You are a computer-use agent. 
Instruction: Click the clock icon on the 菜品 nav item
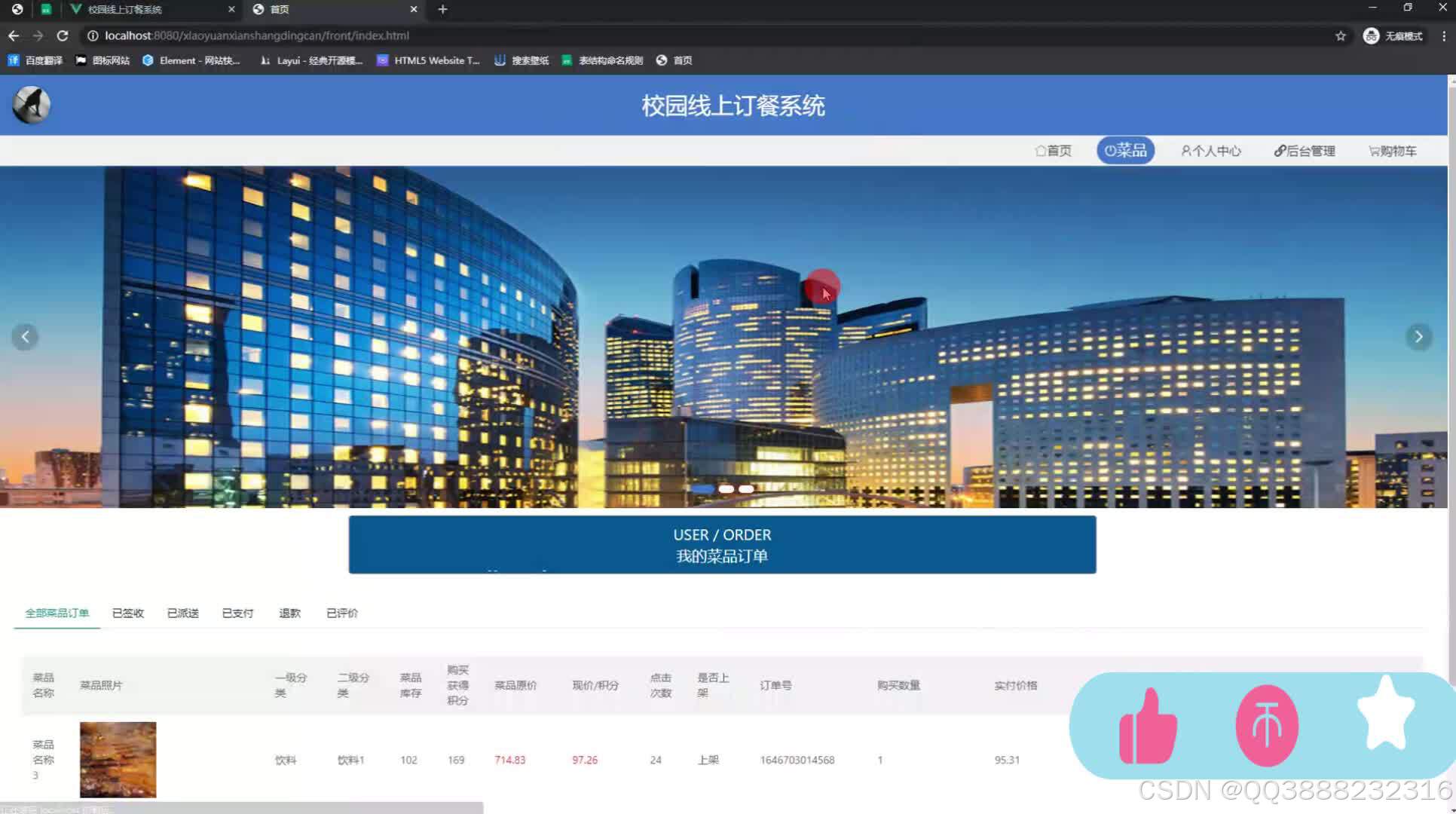point(1109,149)
